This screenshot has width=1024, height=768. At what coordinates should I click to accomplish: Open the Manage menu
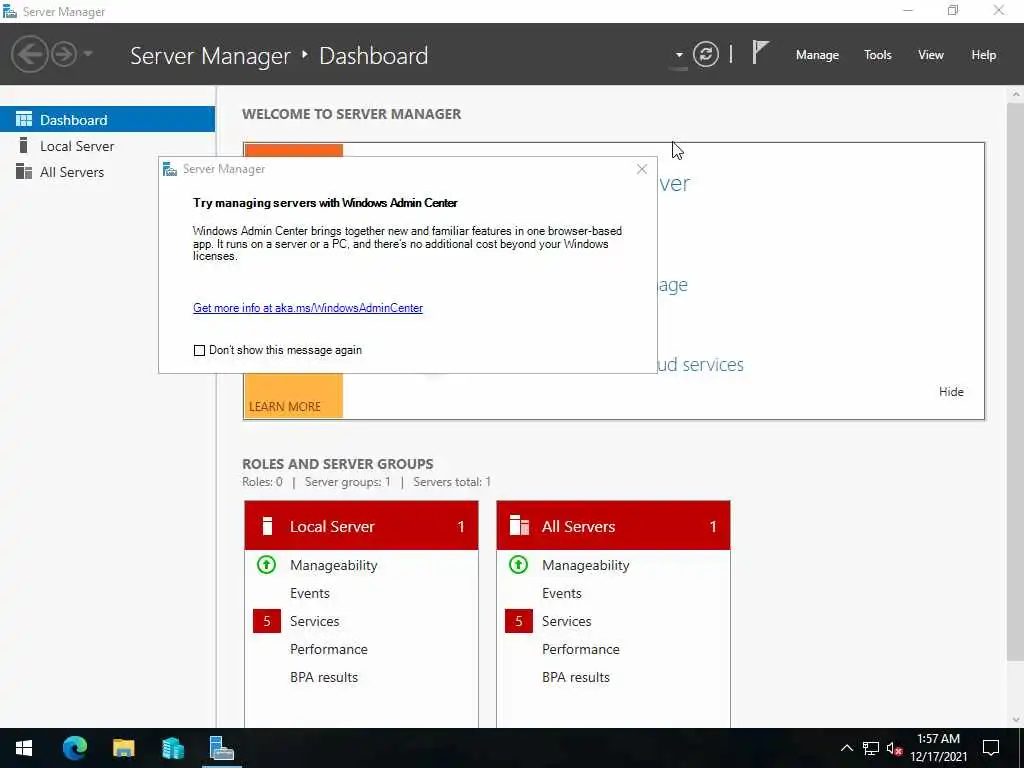817,55
